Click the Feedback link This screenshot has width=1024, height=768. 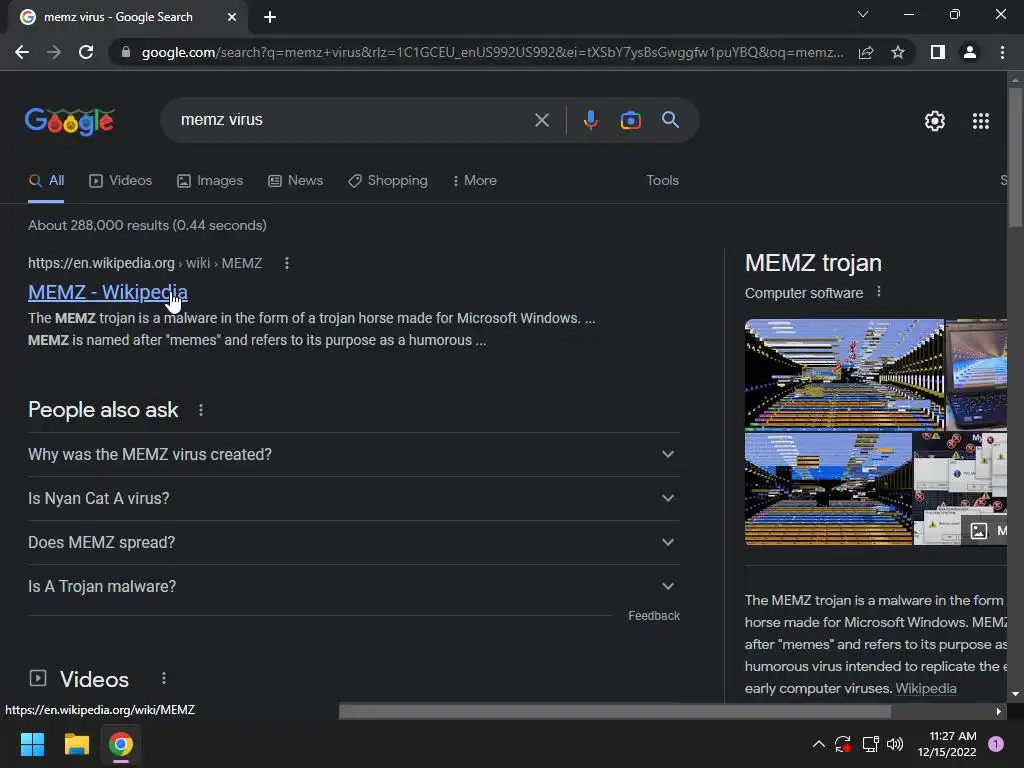pos(654,616)
